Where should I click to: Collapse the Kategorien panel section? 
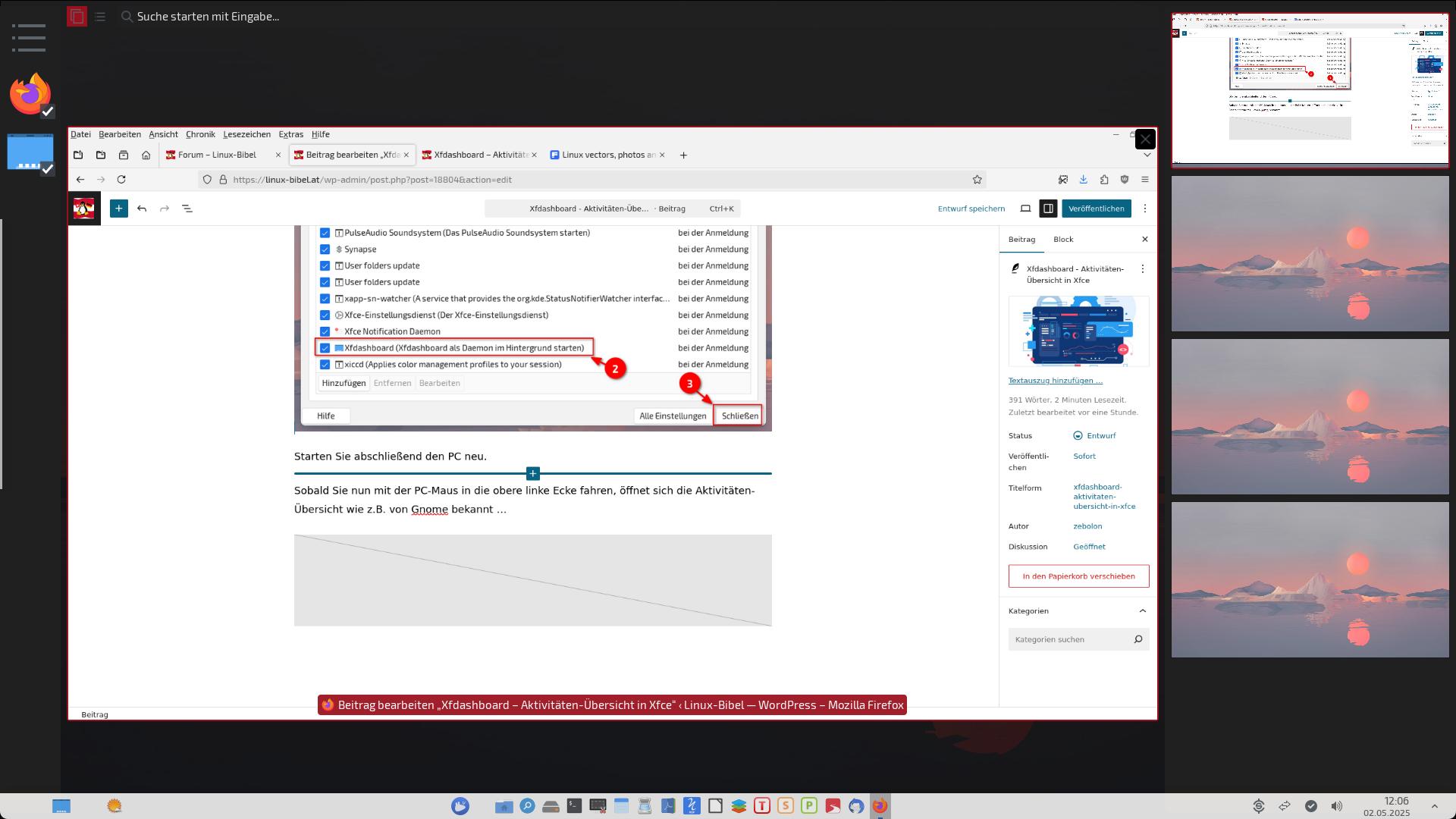pos(1142,611)
